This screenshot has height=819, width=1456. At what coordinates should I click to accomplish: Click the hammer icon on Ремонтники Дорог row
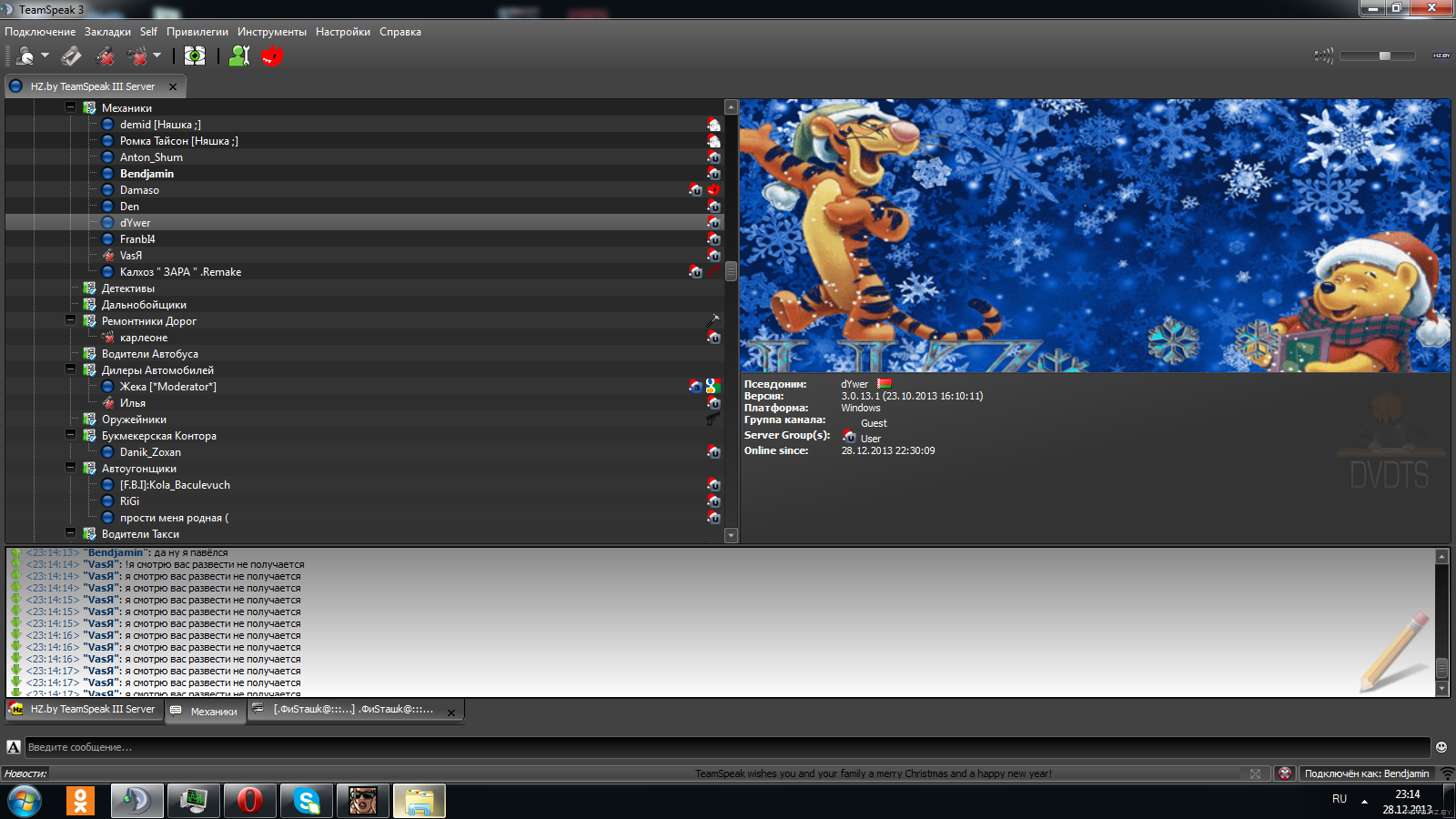[713, 320]
